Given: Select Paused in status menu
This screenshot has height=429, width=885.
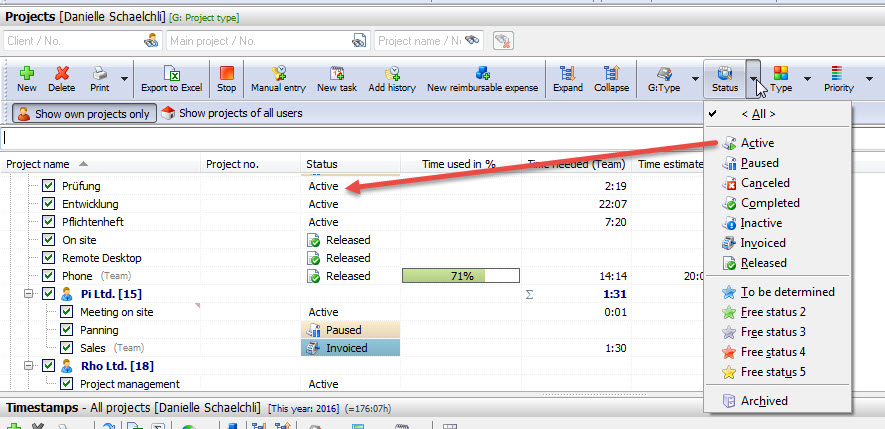Looking at the screenshot, I should (759, 163).
